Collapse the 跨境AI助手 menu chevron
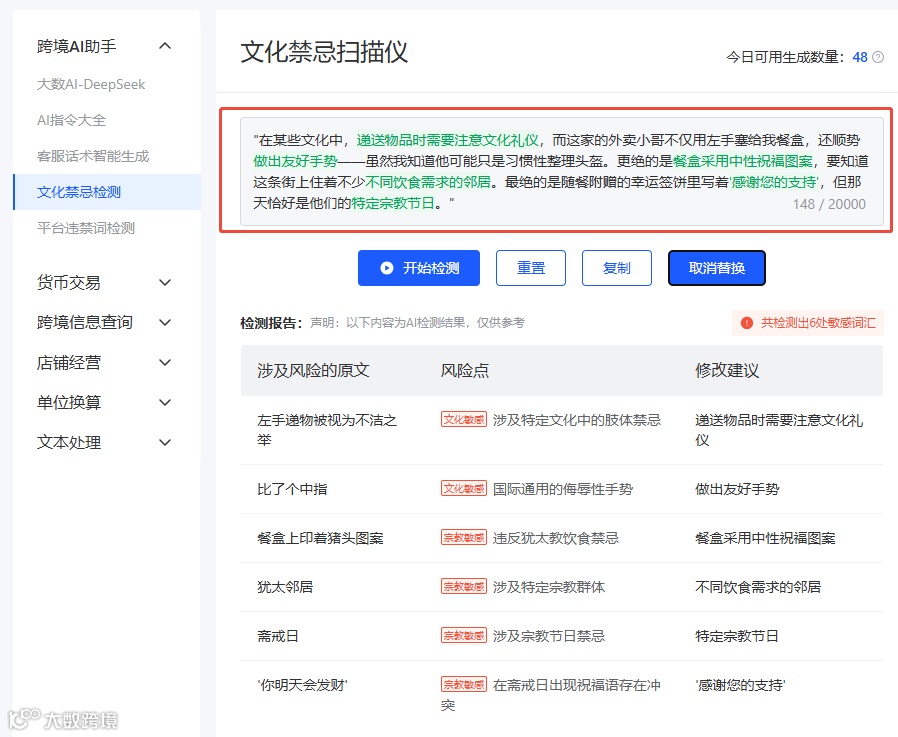898x737 pixels. (165, 46)
